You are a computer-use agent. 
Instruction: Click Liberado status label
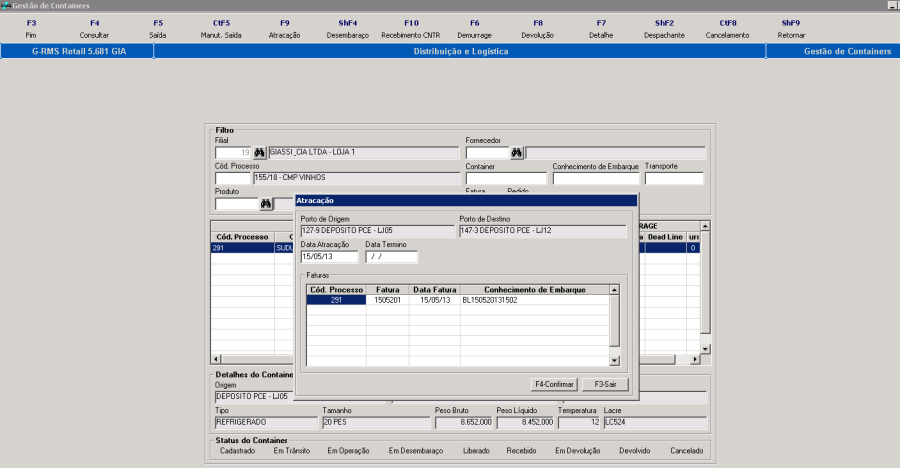[476, 451]
